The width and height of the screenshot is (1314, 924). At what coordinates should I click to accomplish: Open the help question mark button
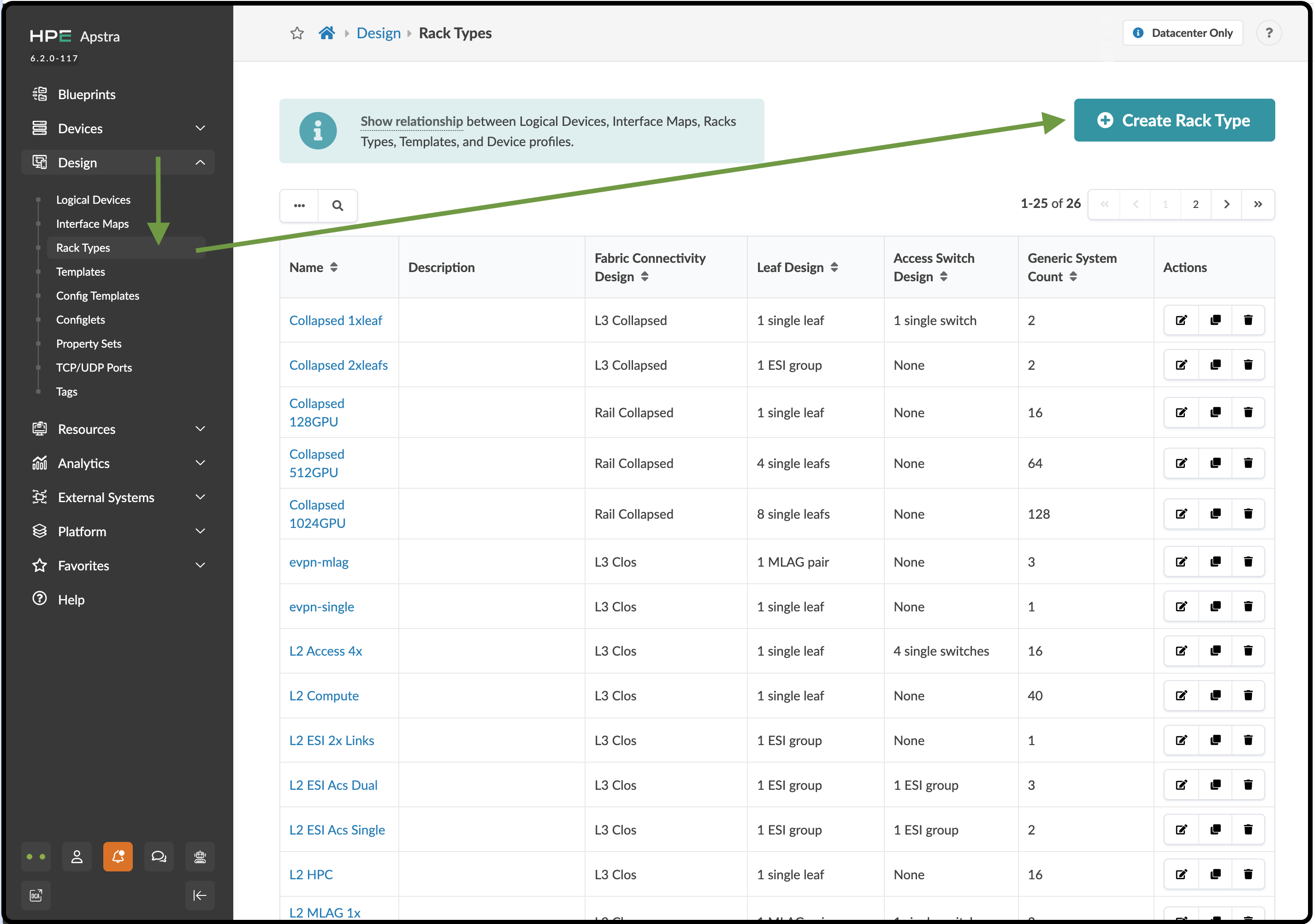(x=1268, y=33)
